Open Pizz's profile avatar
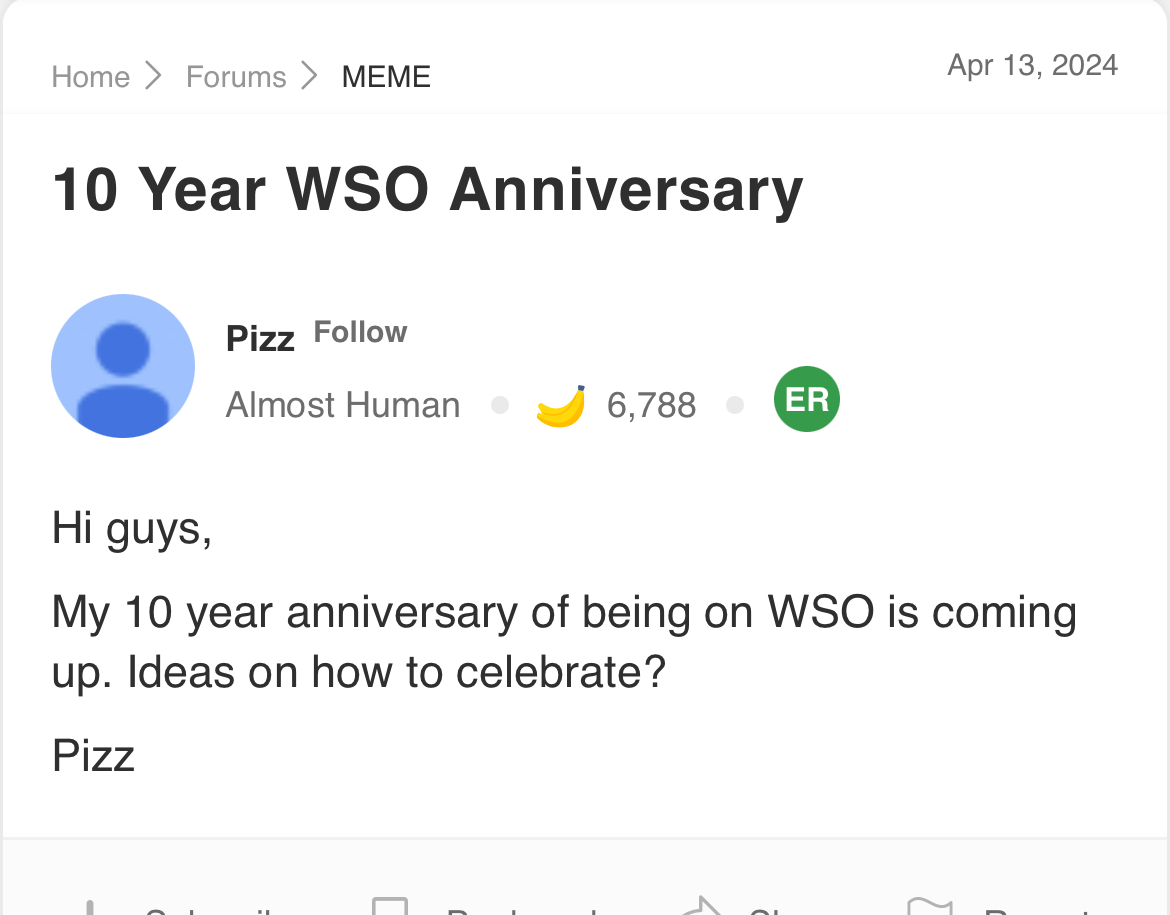The width and height of the screenshot is (1170, 915). pyautogui.click(x=123, y=366)
